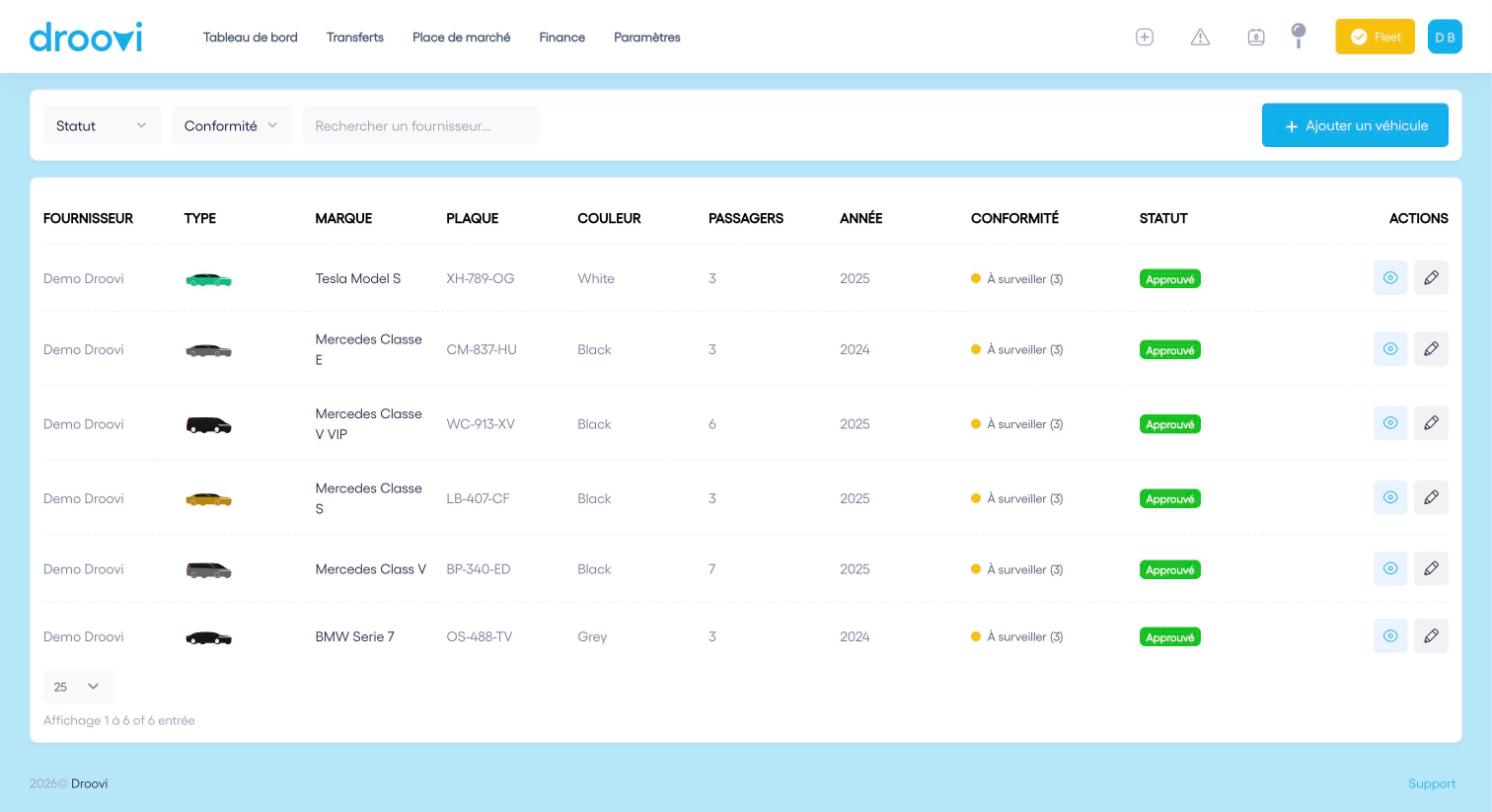Click the XH-789-OG plate cell
1492x812 pixels.
[480, 279]
